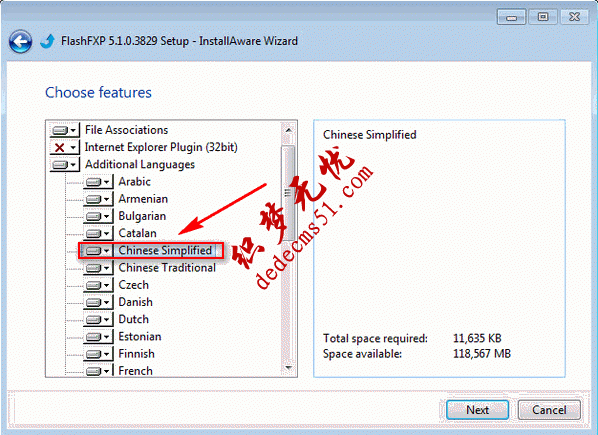The image size is (598, 435).
Task: Click the feature list scroll up arrow
Action: 289,130
